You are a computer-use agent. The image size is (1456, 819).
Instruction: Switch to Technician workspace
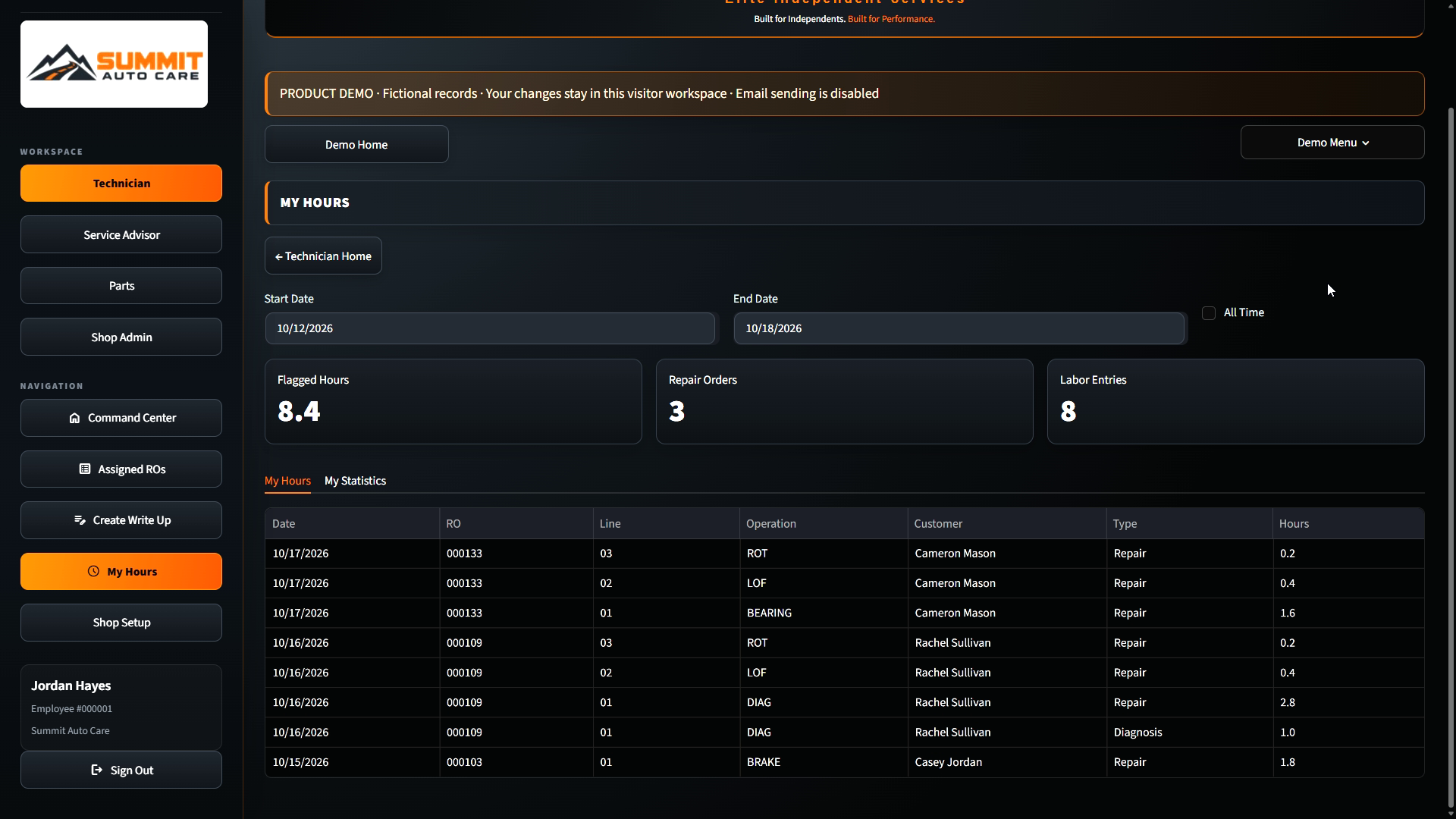point(121,184)
